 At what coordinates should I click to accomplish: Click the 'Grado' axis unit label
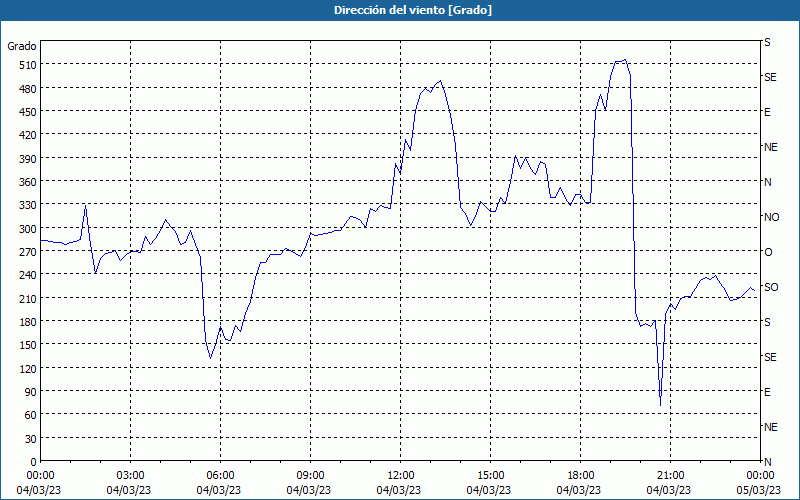tap(22, 46)
